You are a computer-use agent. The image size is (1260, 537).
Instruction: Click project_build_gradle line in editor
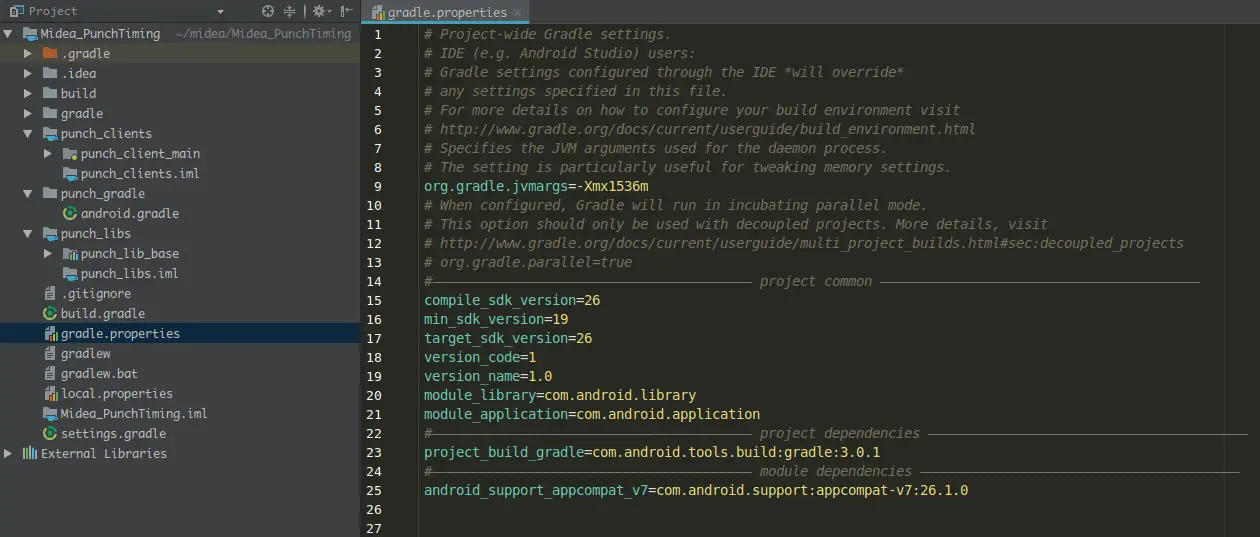click(x=652, y=452)
